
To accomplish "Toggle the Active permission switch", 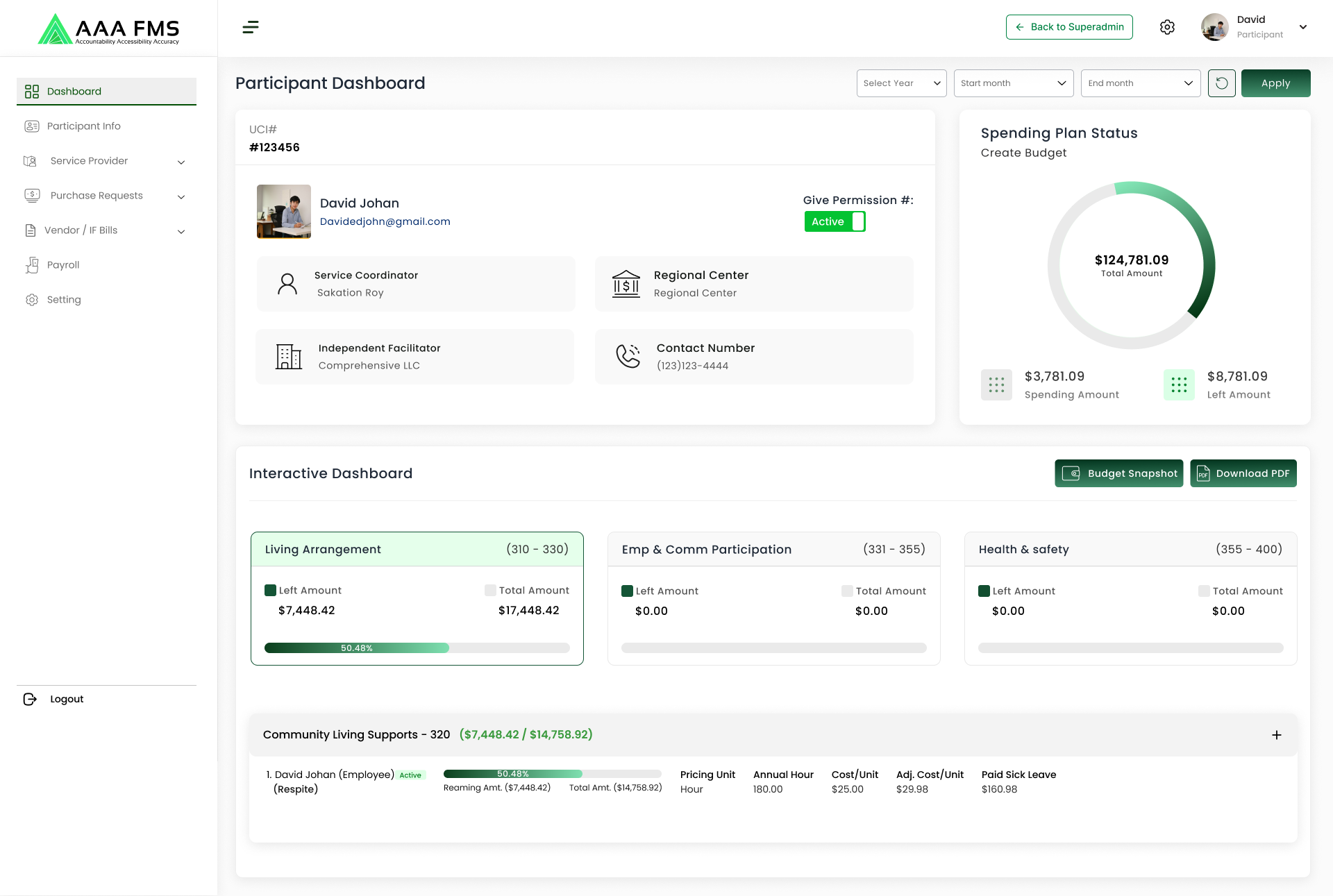I will pos(835,221).
